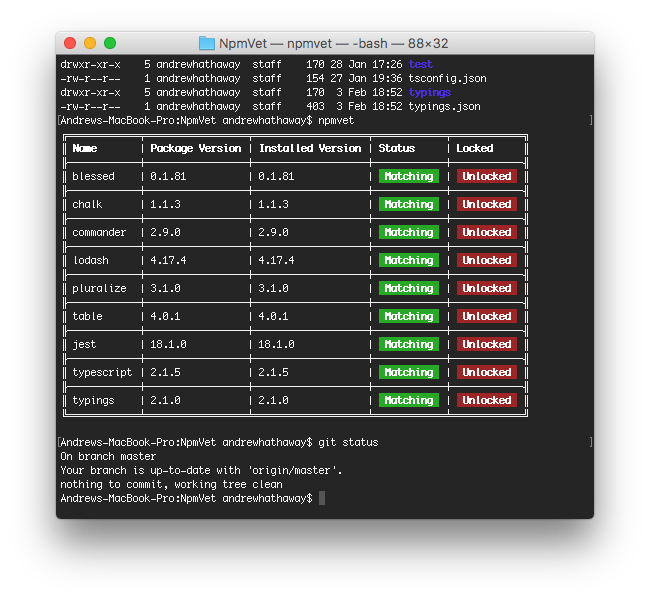Click the Name column header

pyautogui.click(x=85, y=148)
